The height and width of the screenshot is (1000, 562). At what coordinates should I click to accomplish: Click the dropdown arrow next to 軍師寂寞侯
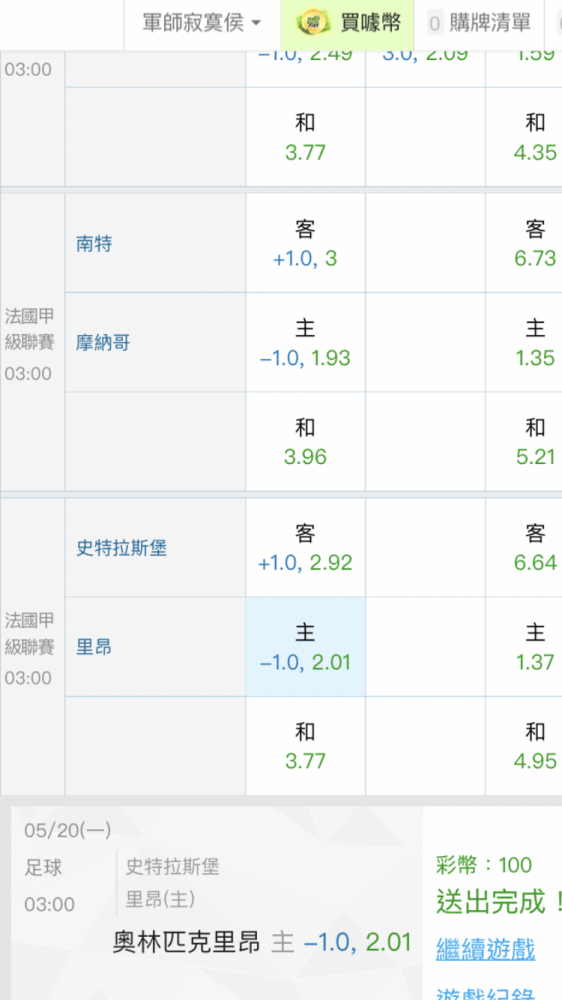(x=256, y=24)
